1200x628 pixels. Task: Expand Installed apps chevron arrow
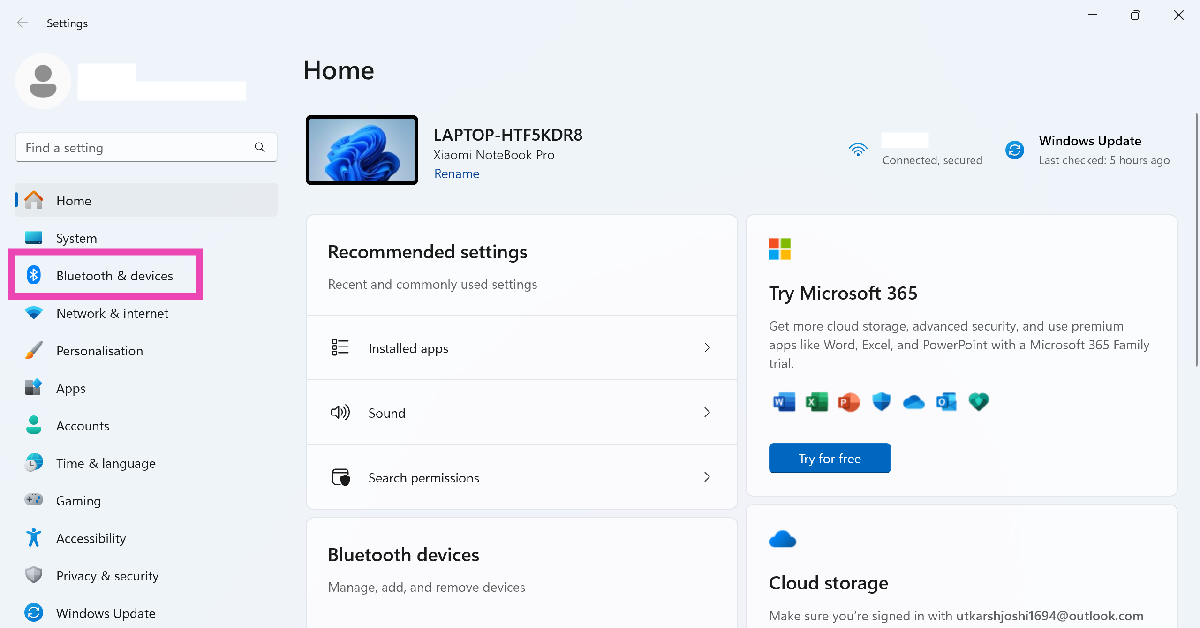(x=707, y=348)
